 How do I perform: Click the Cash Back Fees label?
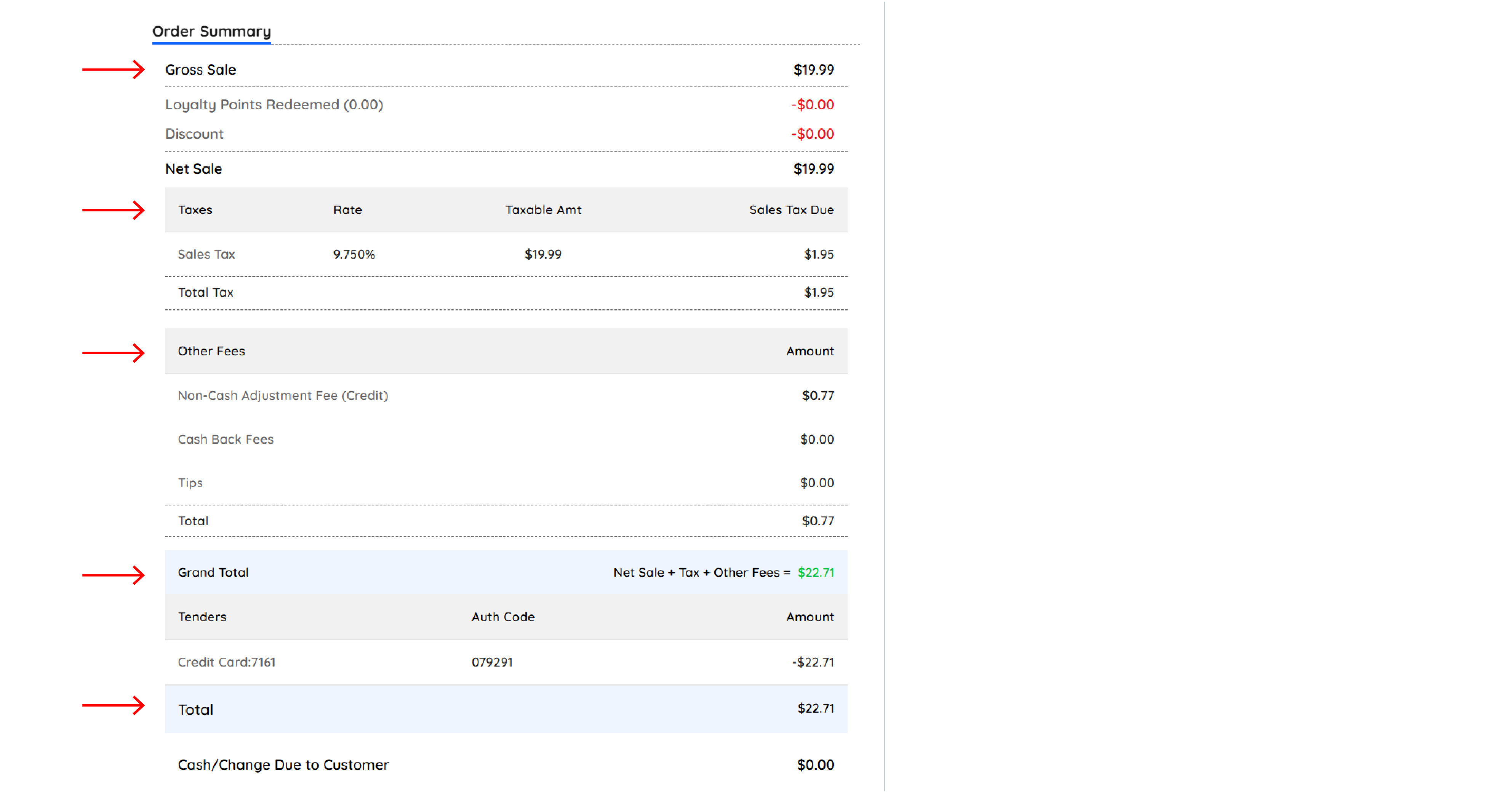[226, 440]
